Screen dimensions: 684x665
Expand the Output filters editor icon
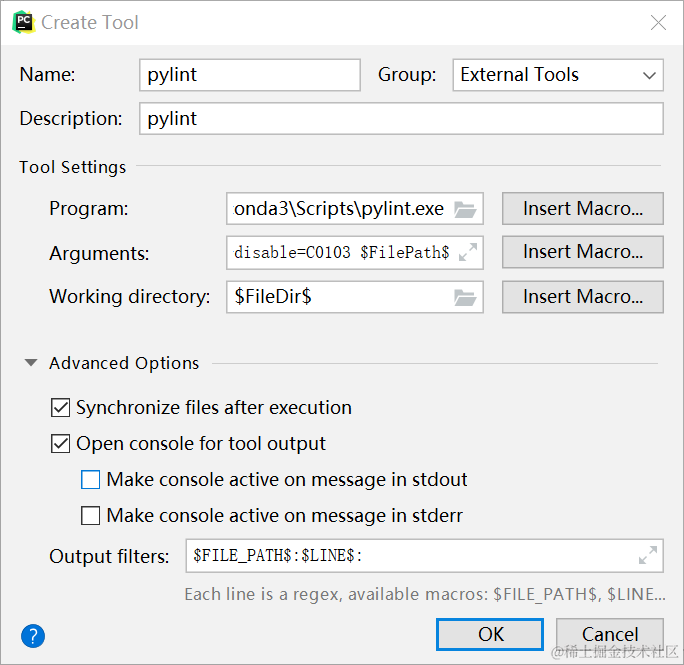coord(648,555)
